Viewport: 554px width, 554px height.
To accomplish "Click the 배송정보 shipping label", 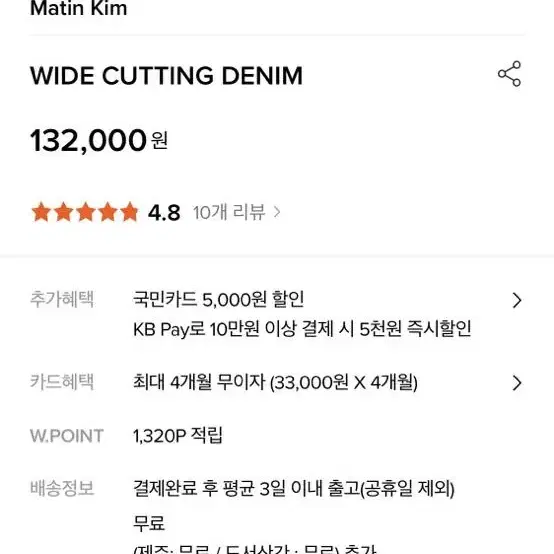I will tap(62, 488).
